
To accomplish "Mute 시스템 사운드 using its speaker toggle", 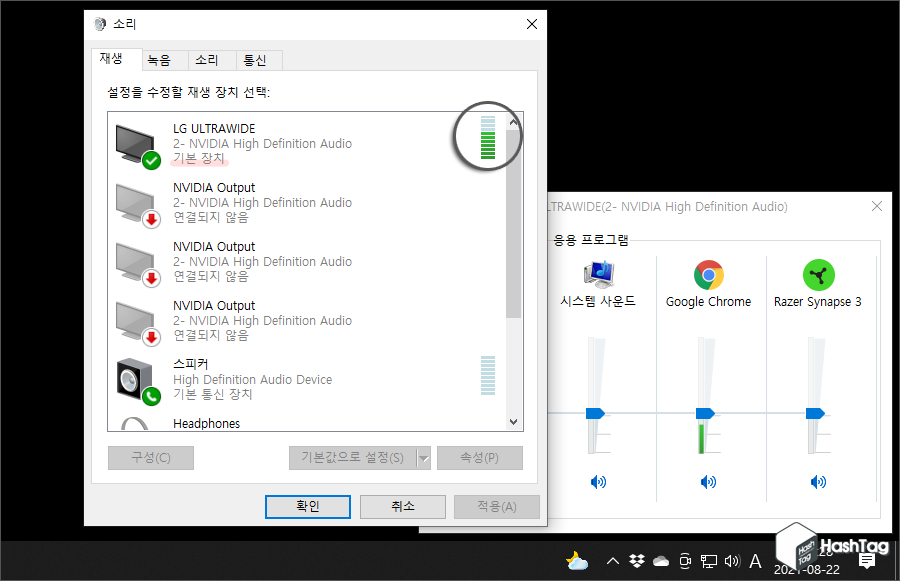I will (598, 482).
